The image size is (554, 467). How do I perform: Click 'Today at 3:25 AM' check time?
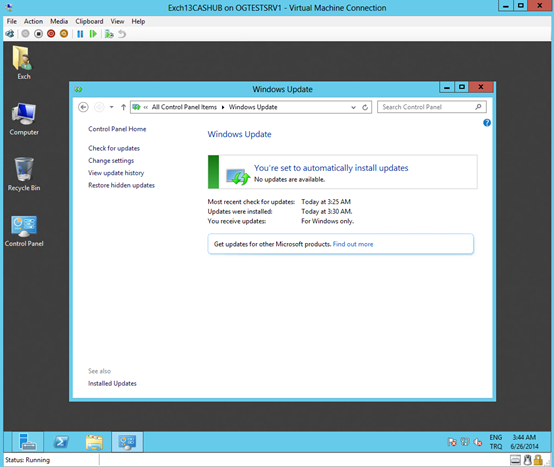(326, 202)
